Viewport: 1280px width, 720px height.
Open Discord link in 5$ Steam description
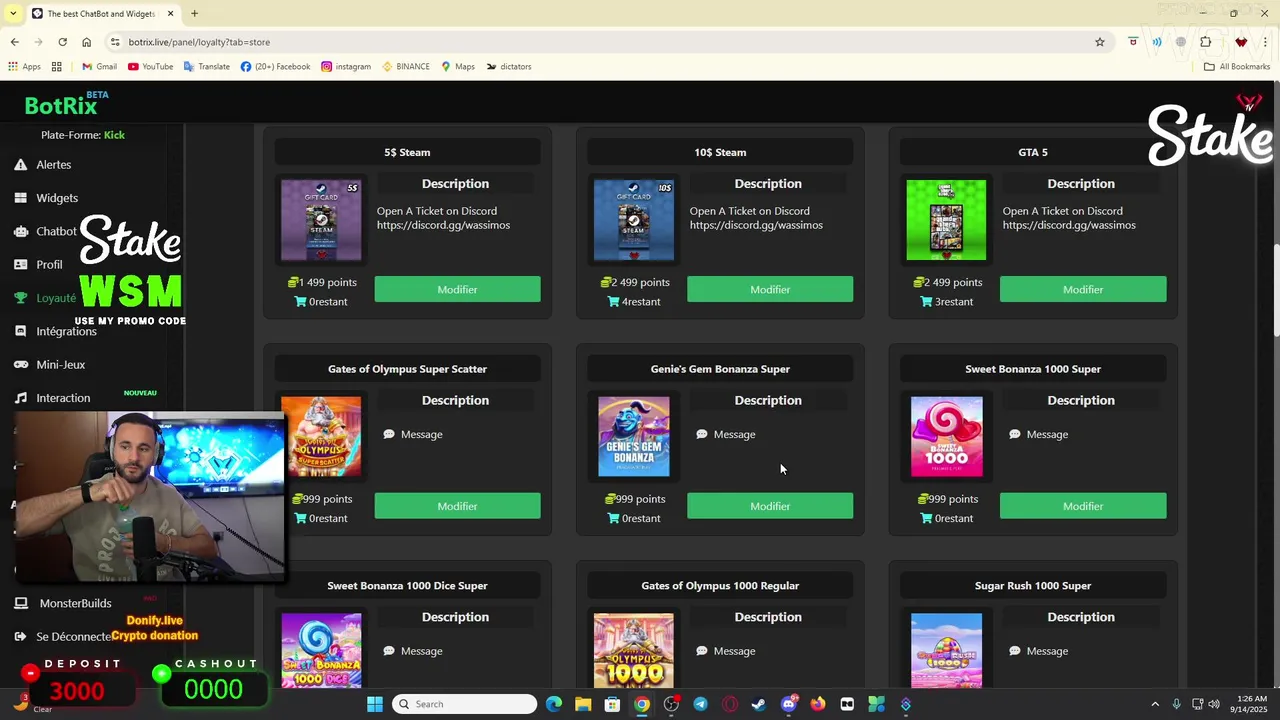pyautogui.click(x=443, y=225)
